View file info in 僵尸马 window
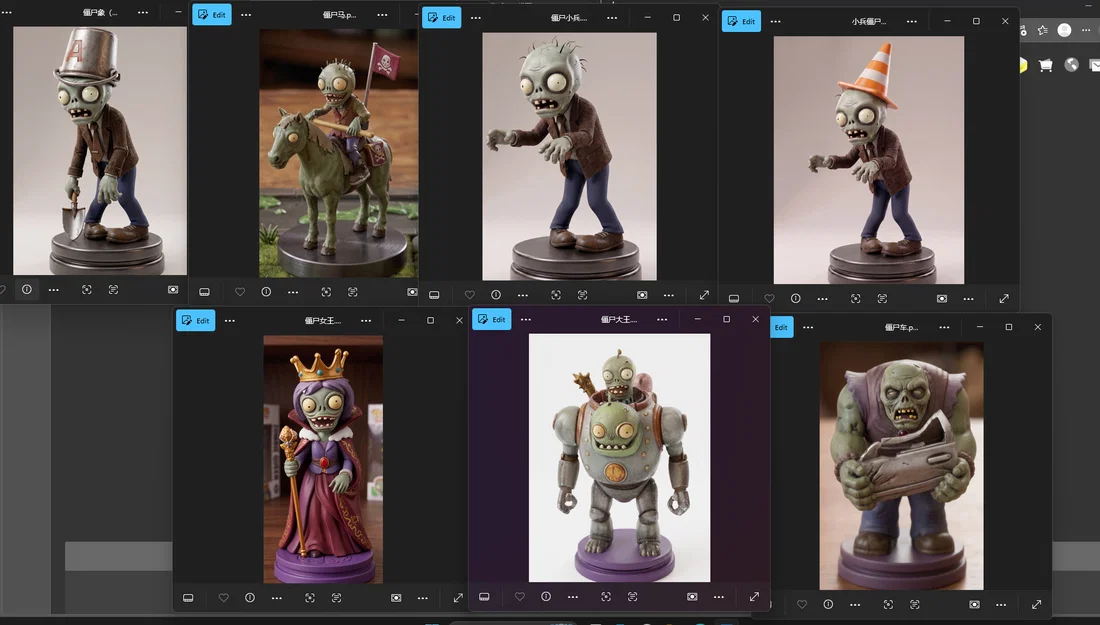1100x625 pixels. coord(266,292)
